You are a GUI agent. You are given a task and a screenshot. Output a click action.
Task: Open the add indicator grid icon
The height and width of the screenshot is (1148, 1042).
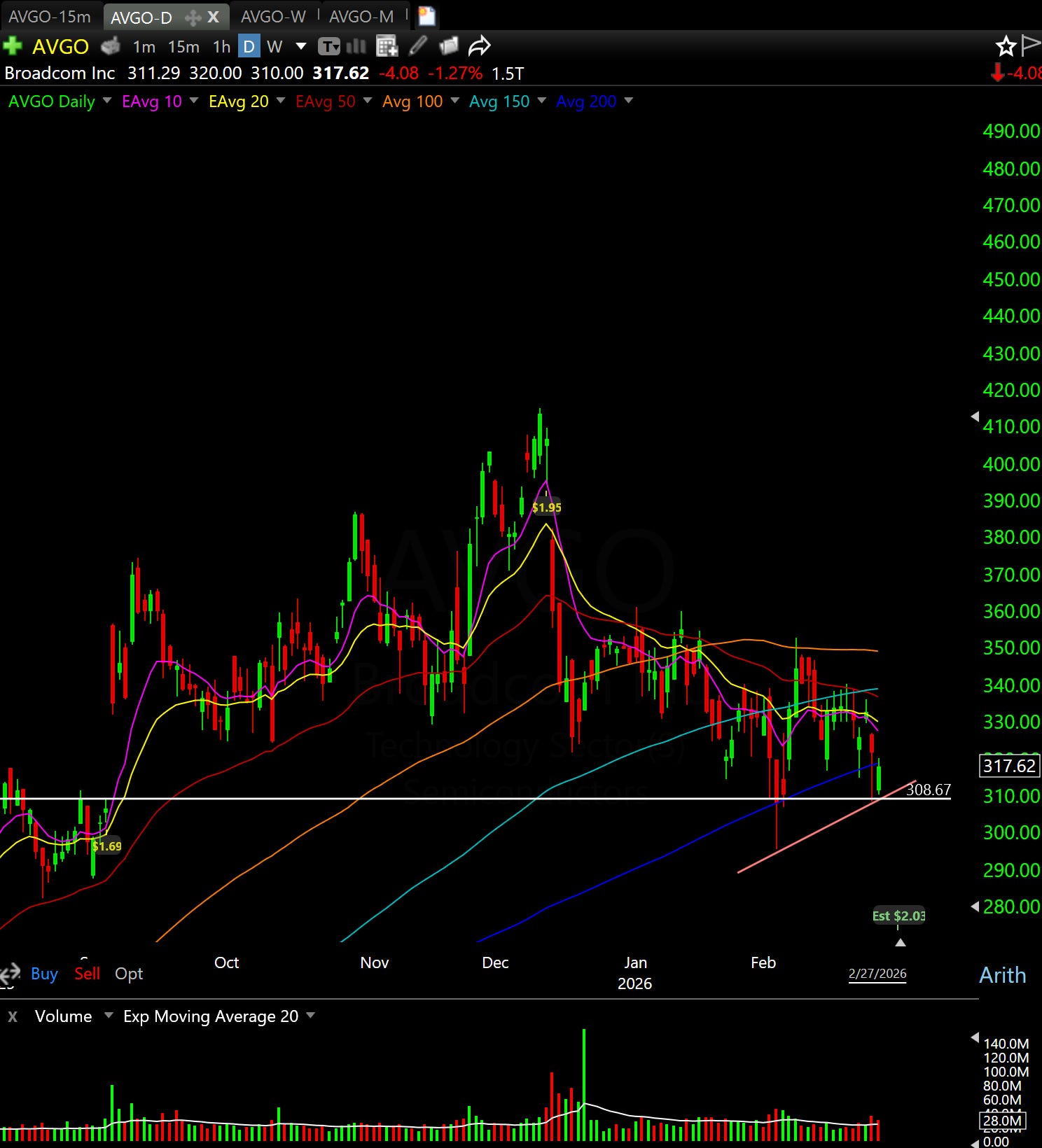(387, 46)
